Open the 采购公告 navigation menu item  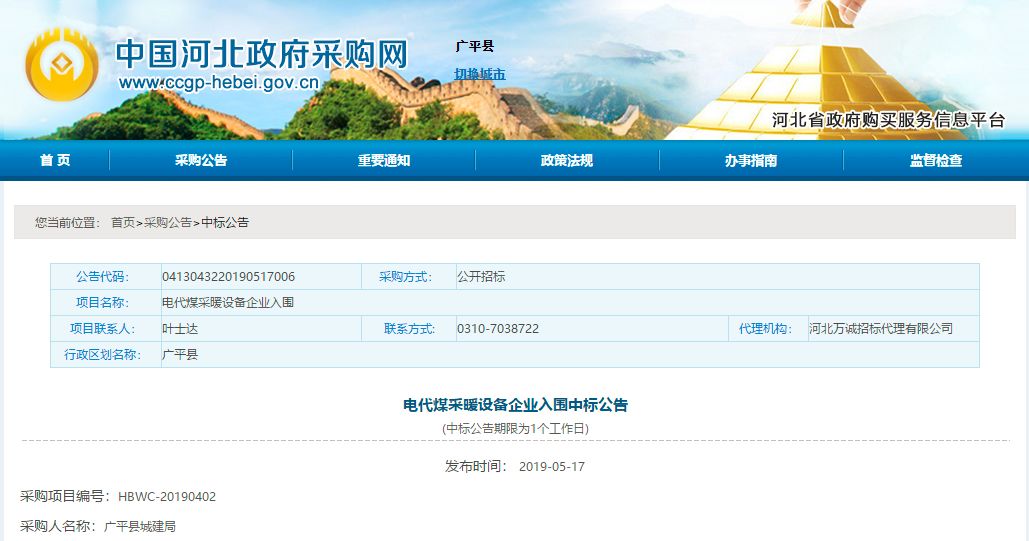pyautogui.click(x=201, y=161)
